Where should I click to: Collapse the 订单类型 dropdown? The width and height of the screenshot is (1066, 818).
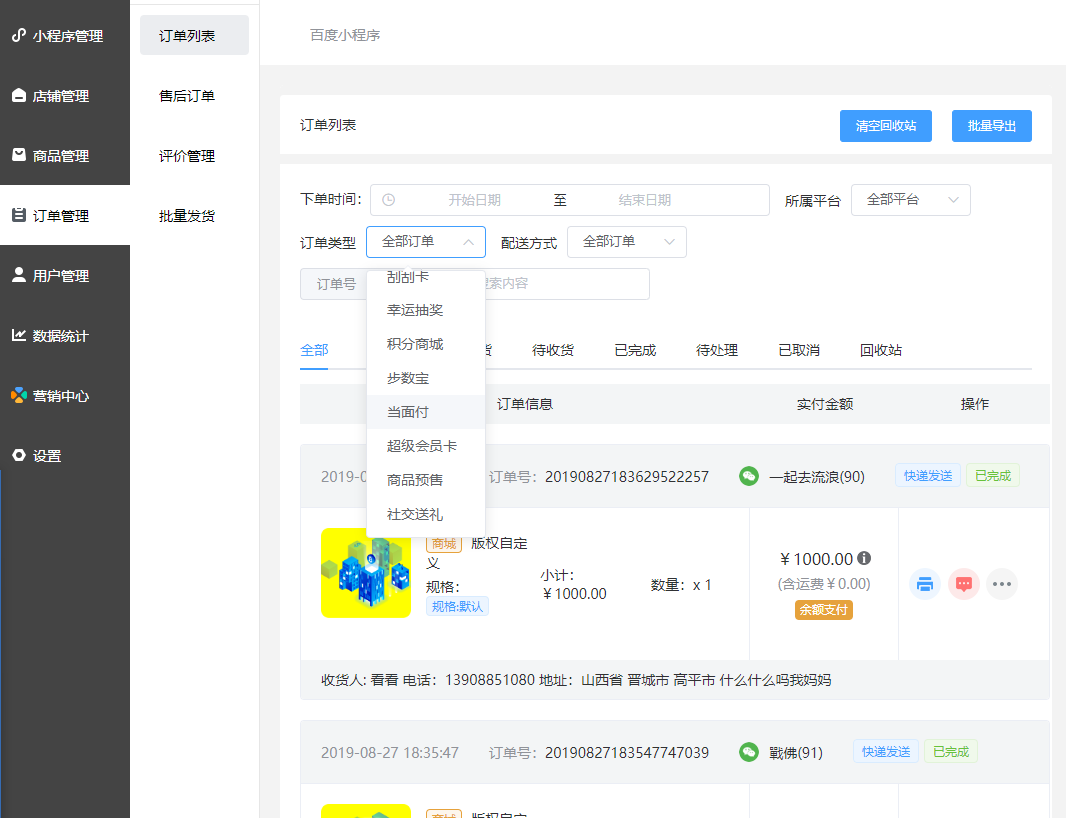pyautogui.click(x=426, y=242)
